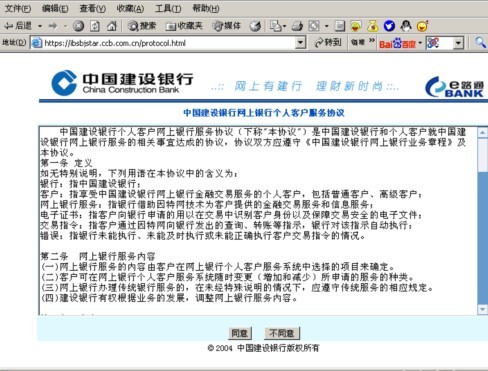The image size is (488, 371).
Task: Click the 不同意 disagree button
Action: 282,333
